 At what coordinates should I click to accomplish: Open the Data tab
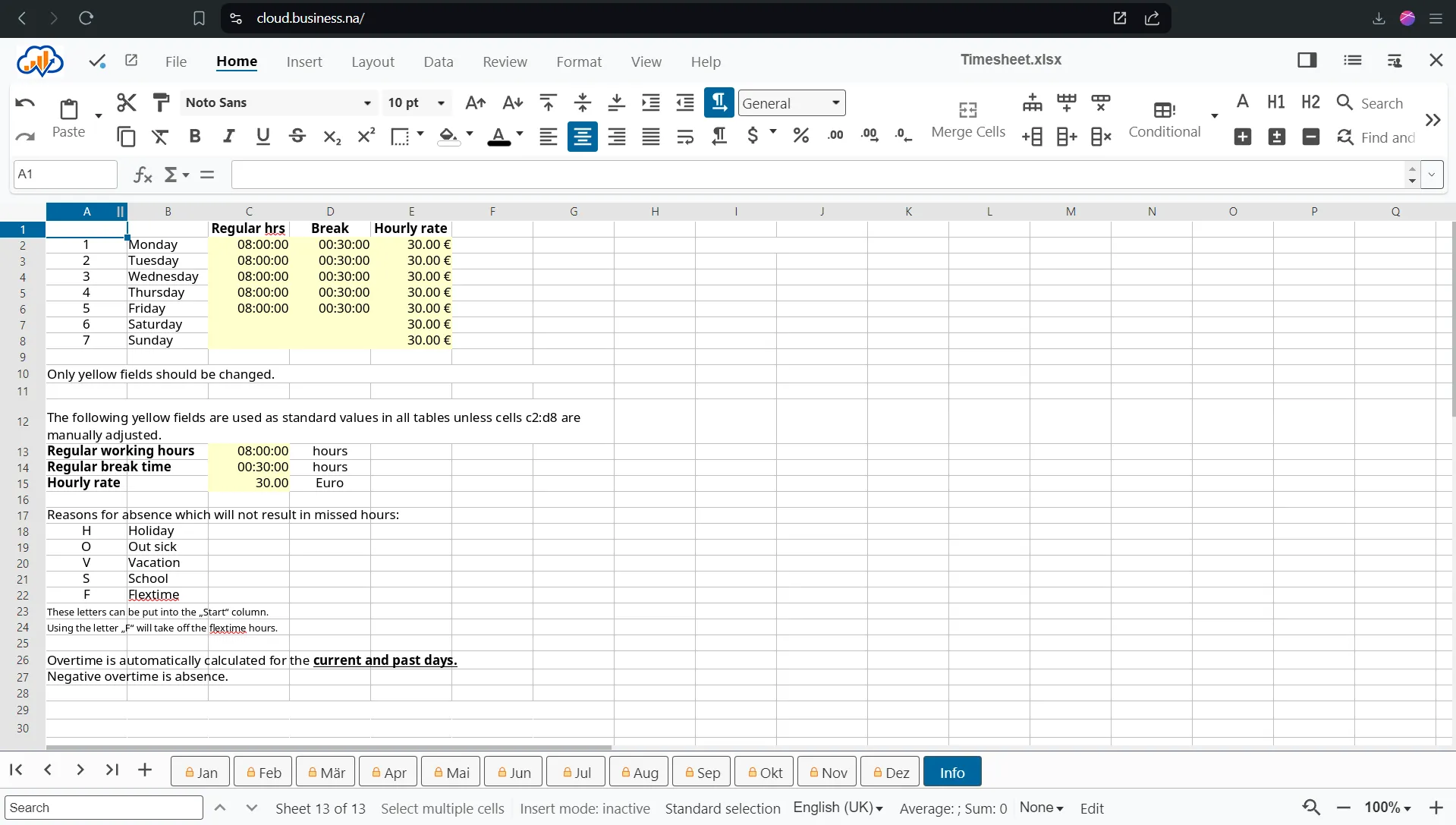439,61
